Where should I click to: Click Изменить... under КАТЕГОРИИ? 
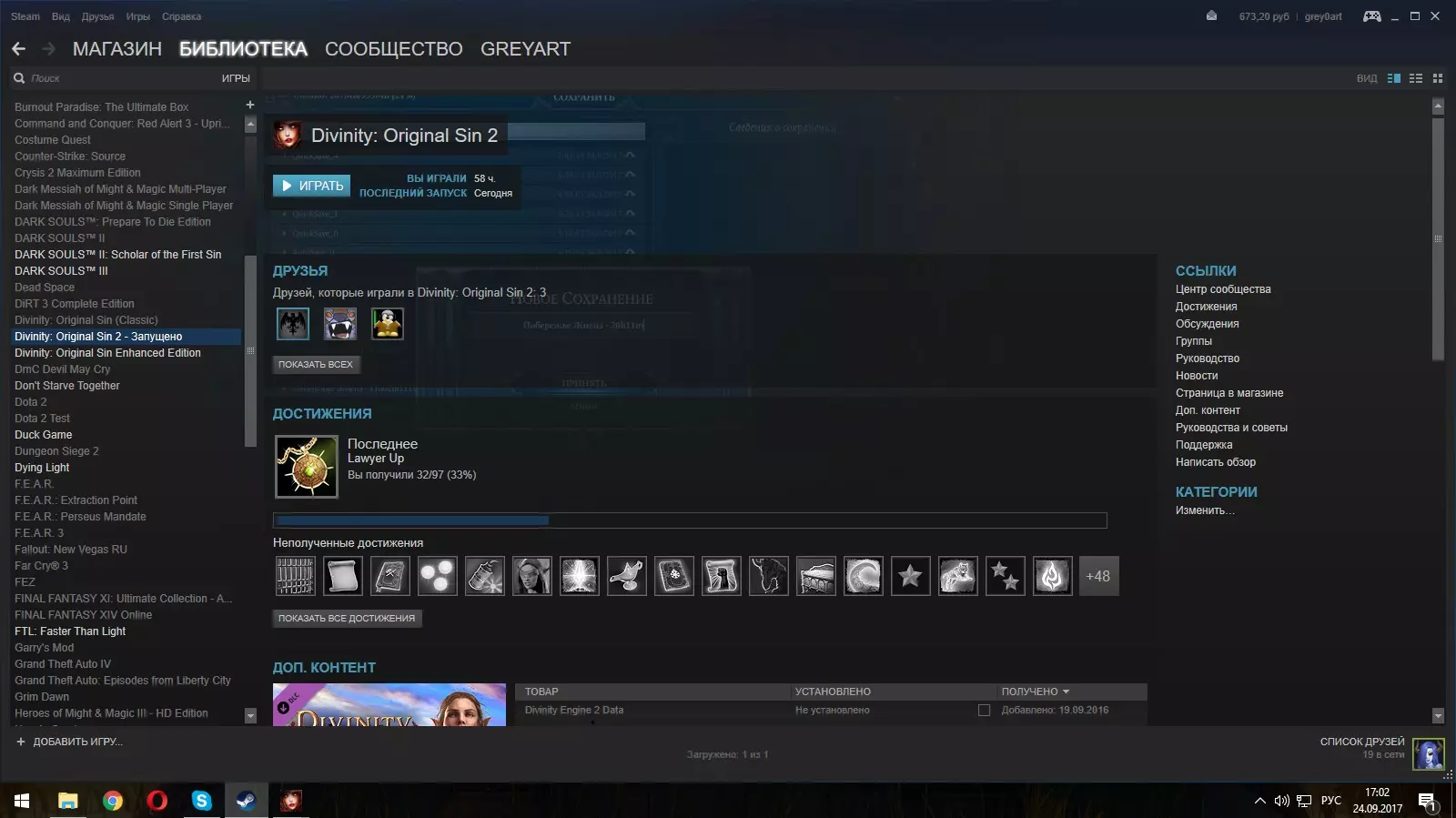pos(1205,510)
